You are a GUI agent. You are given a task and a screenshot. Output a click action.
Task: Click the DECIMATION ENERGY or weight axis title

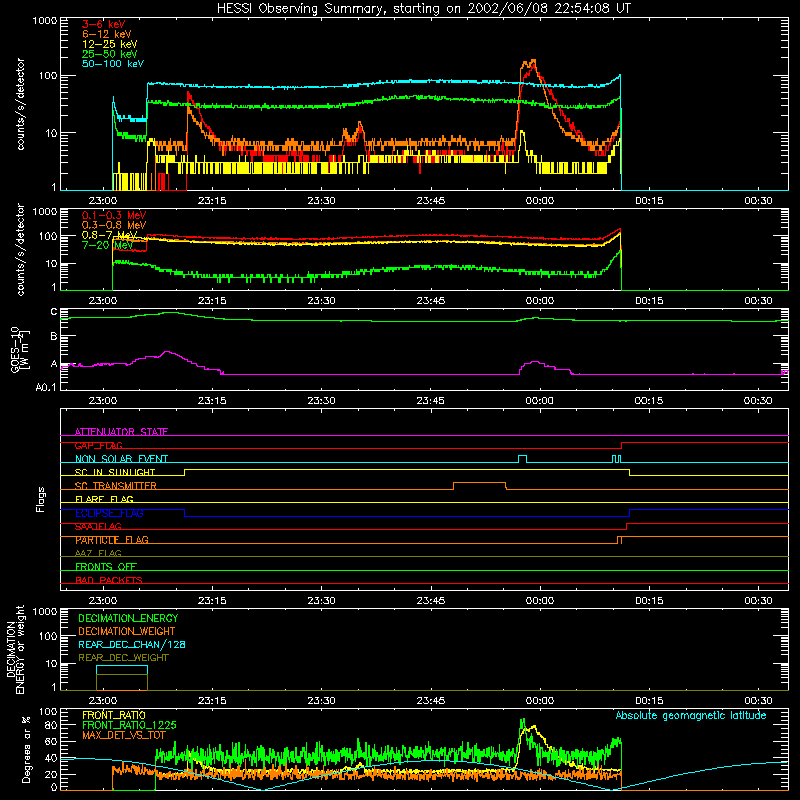(15, 649)
